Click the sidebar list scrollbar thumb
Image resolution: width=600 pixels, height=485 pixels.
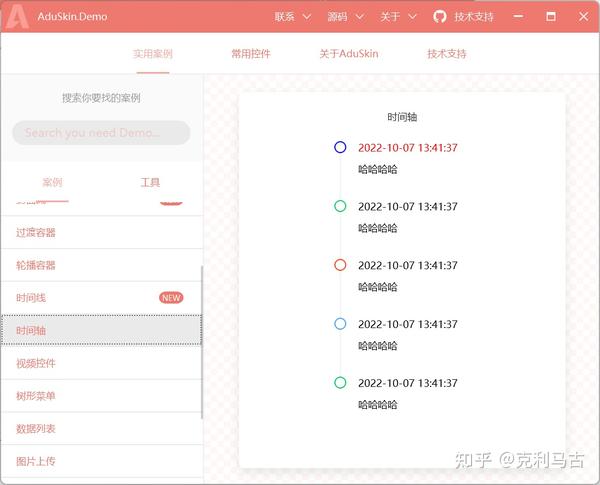pyautogui.click(x=202, y=342)
